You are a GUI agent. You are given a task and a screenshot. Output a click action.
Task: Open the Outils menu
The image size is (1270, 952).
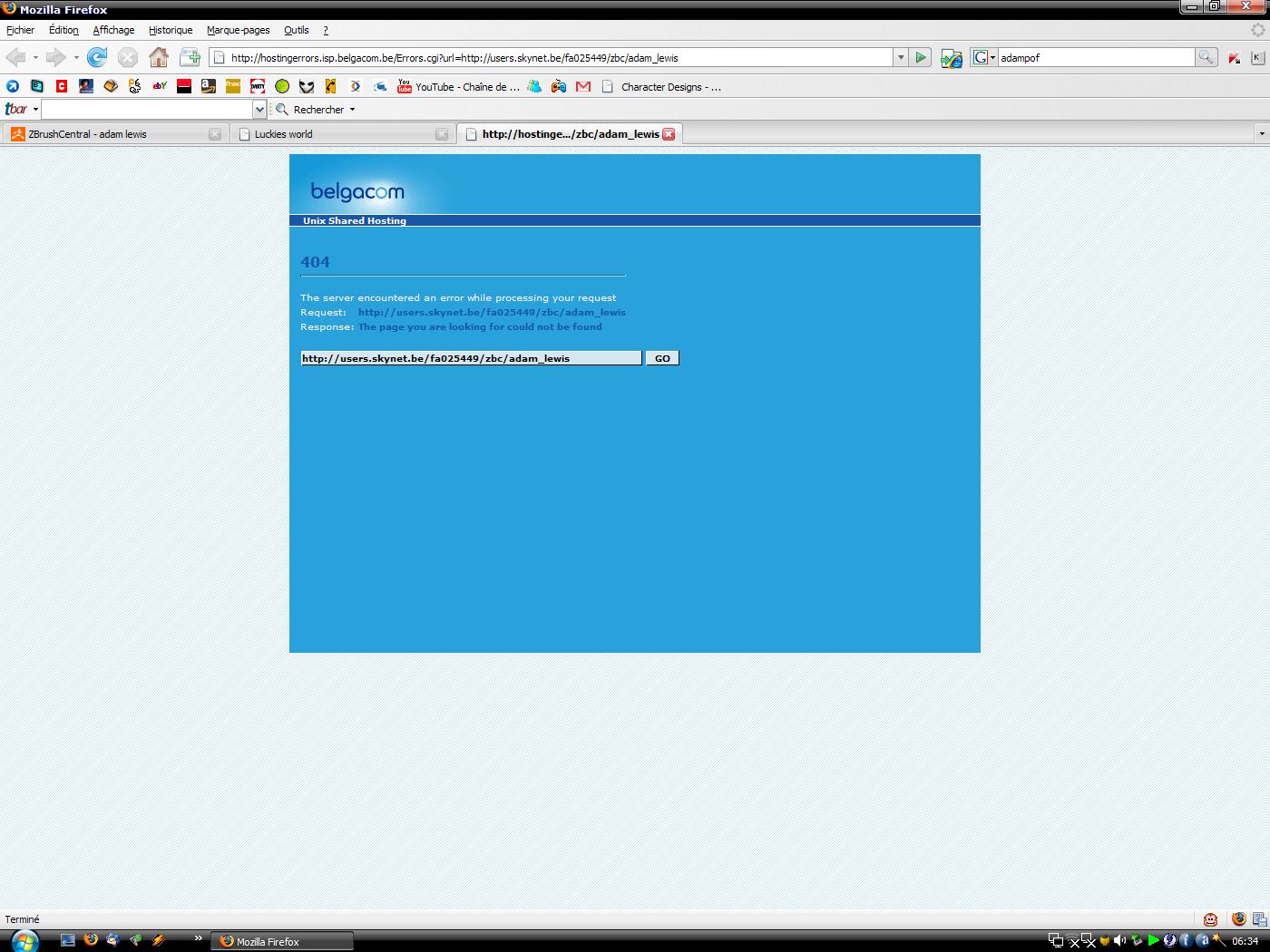[297, 30]
